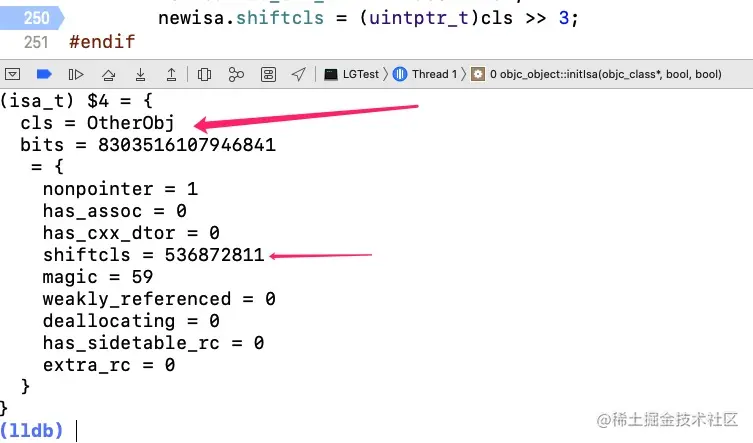Screen dimensions: 753x443
Task: Continue program execution
Action: [x=76, y=74]
